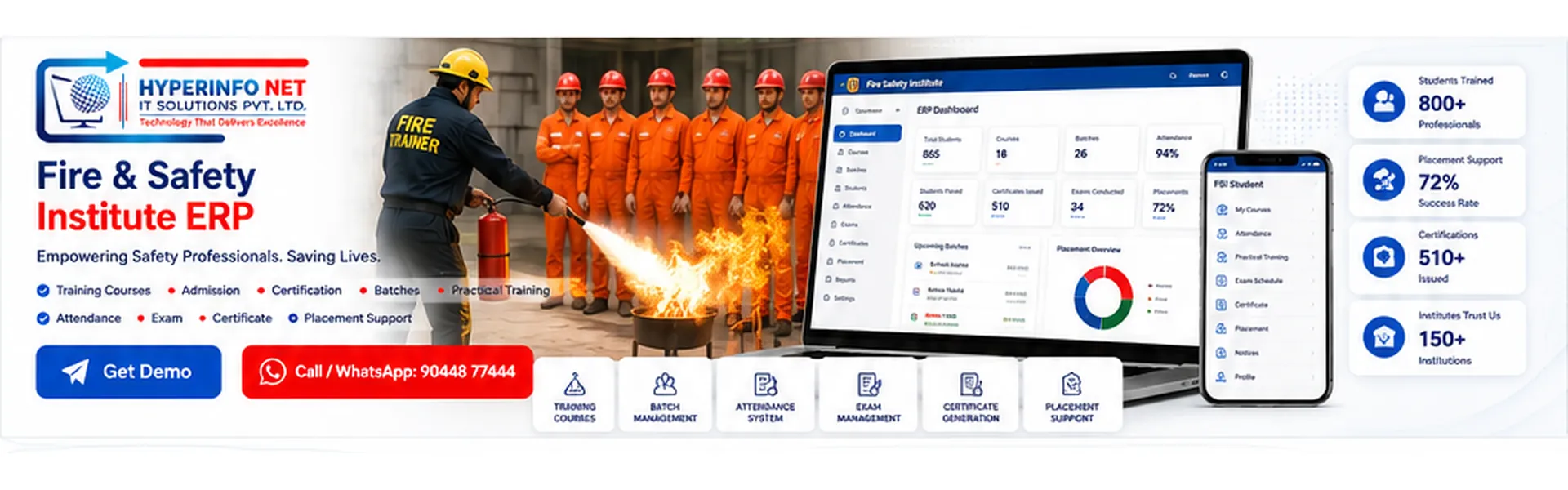Image resolution: width=1568 pixels, height=490 pixels.
Task: Click the Courses 18 dashboard card
Action: pyautogui.click(x=1022, y=149)
